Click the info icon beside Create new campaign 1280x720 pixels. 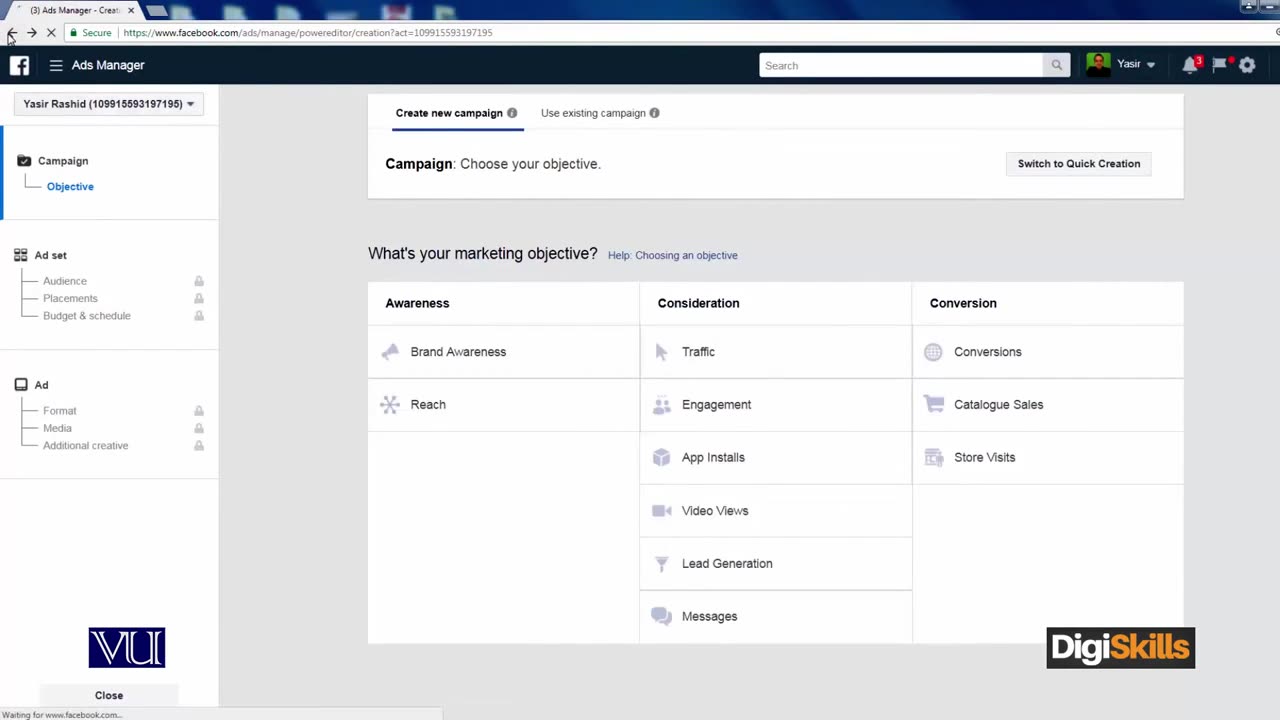[512, 113]
